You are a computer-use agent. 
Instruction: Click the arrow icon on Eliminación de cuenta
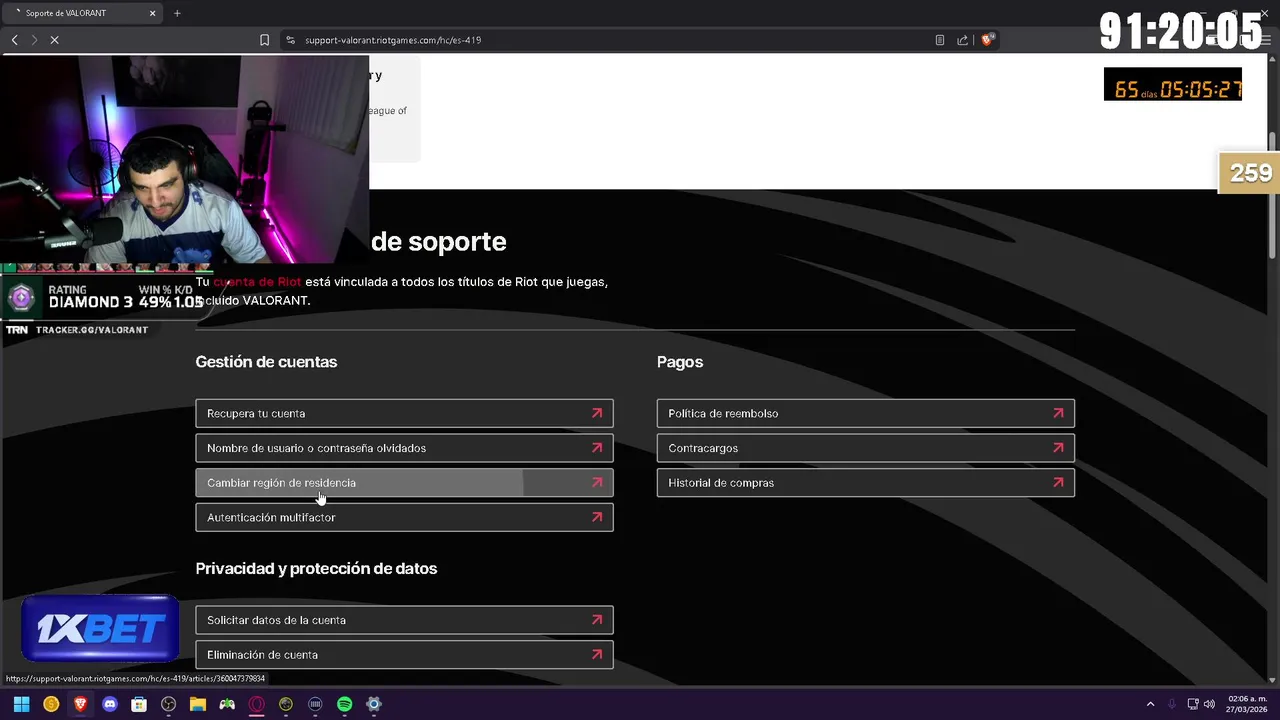tap(597, 655)
